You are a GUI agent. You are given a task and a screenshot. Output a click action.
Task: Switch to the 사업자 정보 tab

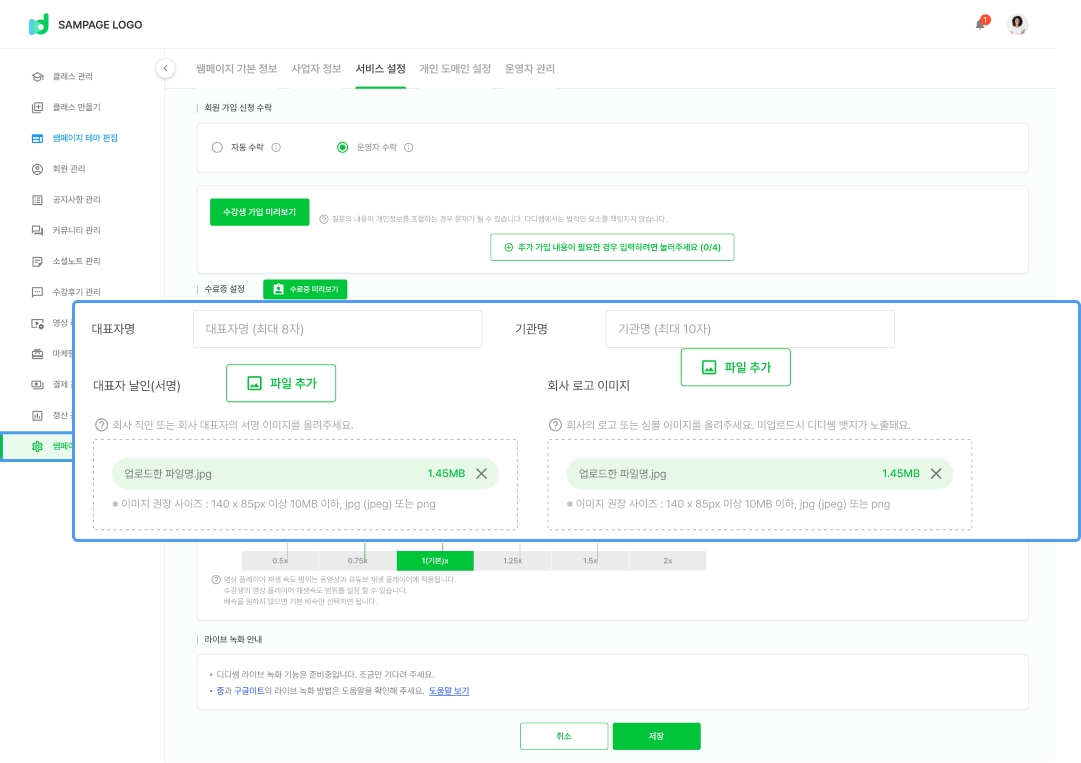pyautogui.click(x=316, y=69)
